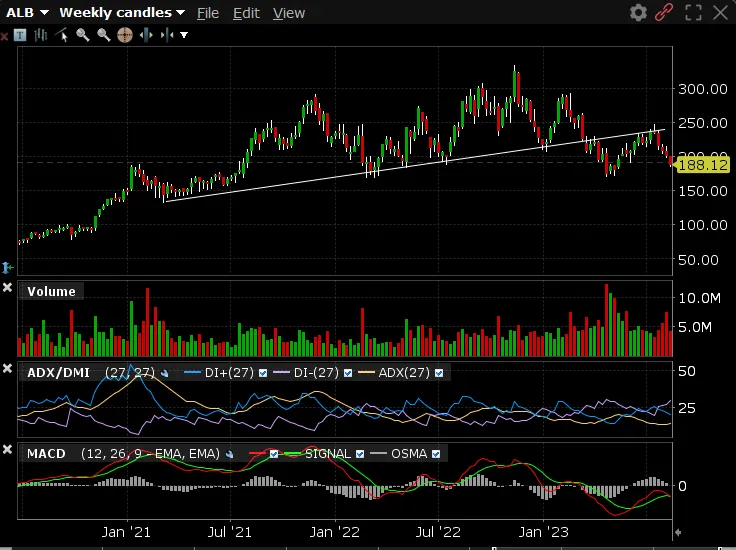This screenshot has width=736, height=550.
Task: Edit ADX/DMI parameters with wrench icon
Action: (x=164, y=374)
